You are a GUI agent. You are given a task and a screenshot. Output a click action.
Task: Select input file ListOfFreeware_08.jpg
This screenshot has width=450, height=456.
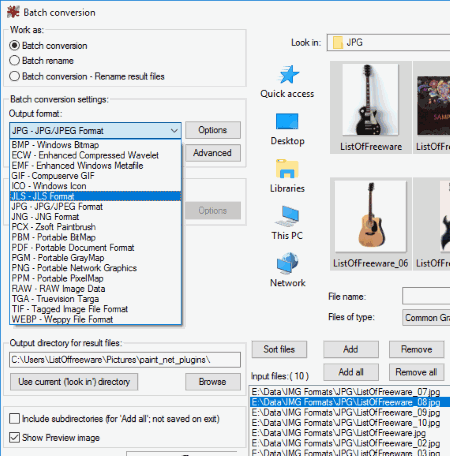coord(350,402)
